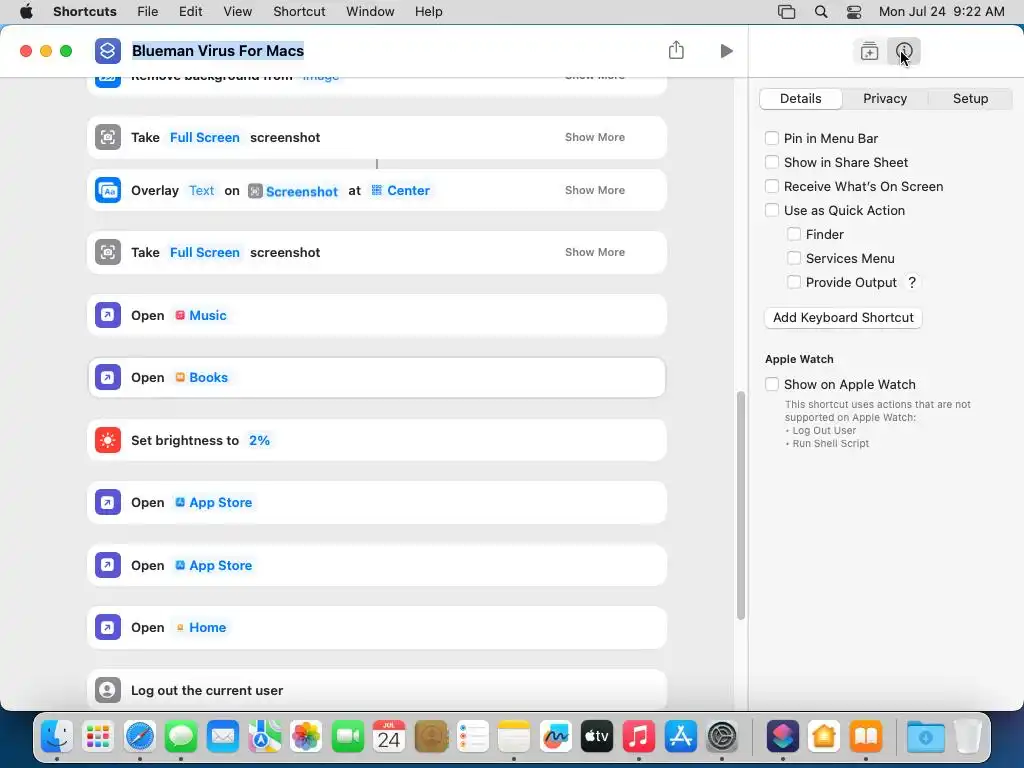This screenshot has height=768, width=1024.
Task: Open Apple TV from the Dock
Action: tap(597, 737)
